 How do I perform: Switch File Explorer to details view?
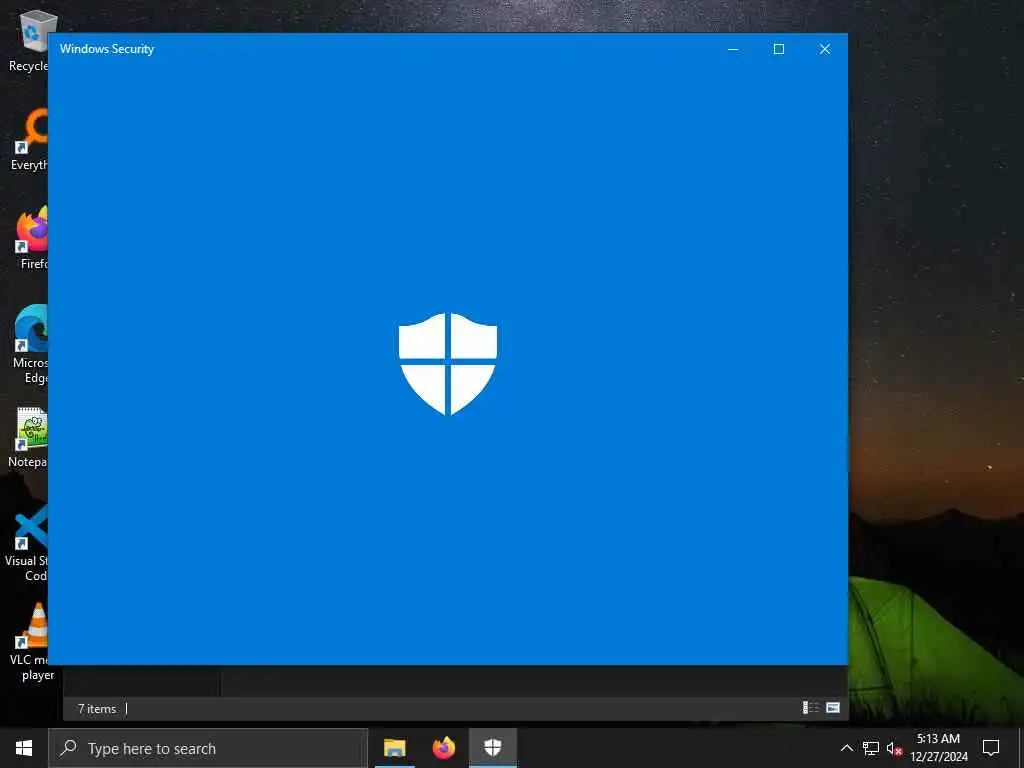pos(810,708)
